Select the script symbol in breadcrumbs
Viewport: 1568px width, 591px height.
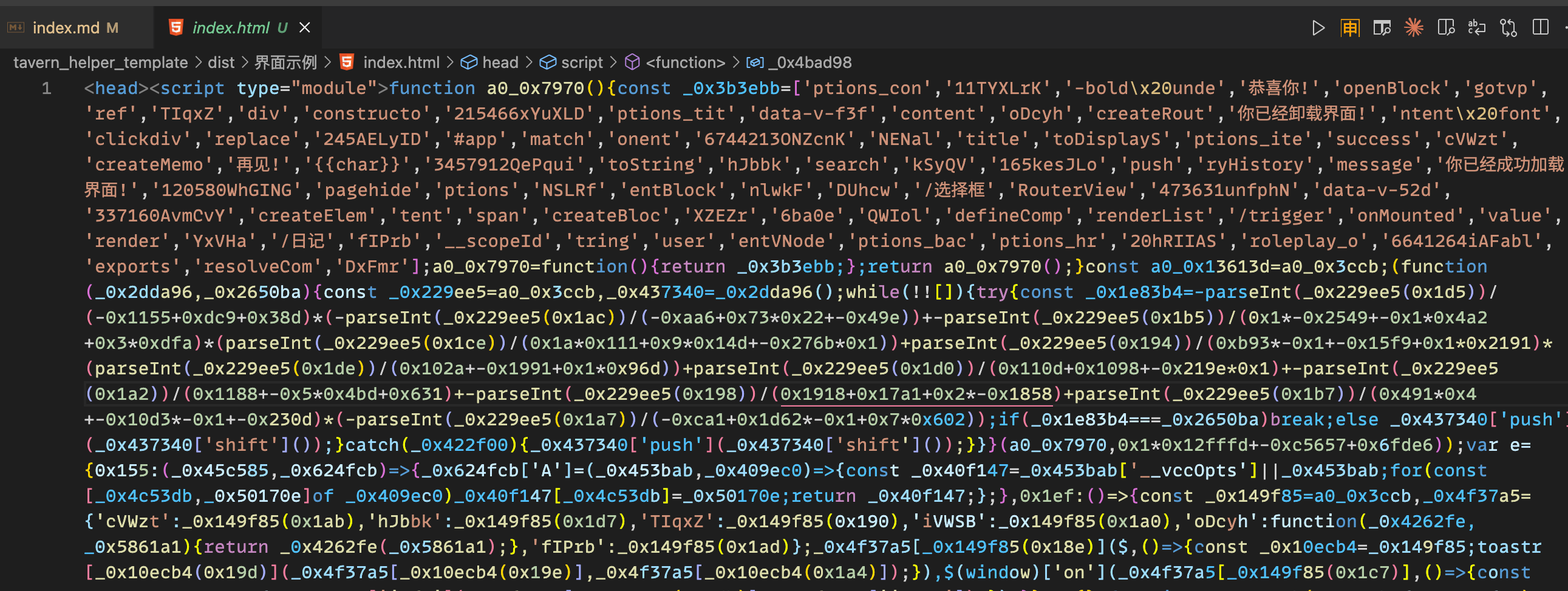[581, 62]
